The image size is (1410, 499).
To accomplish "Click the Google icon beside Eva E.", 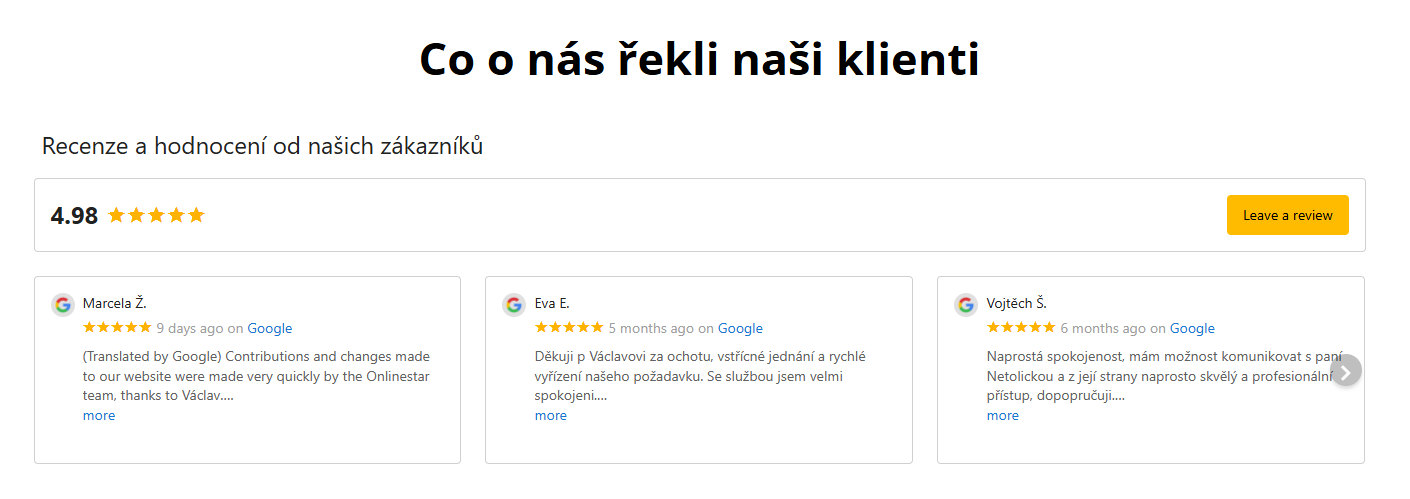I will [514, 305].
